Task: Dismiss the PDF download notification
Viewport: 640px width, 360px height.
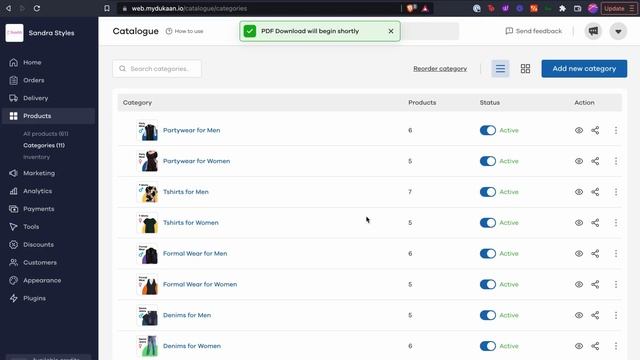Action: (x=391, y=31)
